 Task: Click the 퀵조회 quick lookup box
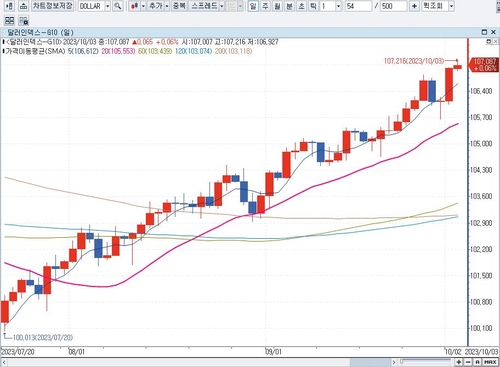[435, 6]
